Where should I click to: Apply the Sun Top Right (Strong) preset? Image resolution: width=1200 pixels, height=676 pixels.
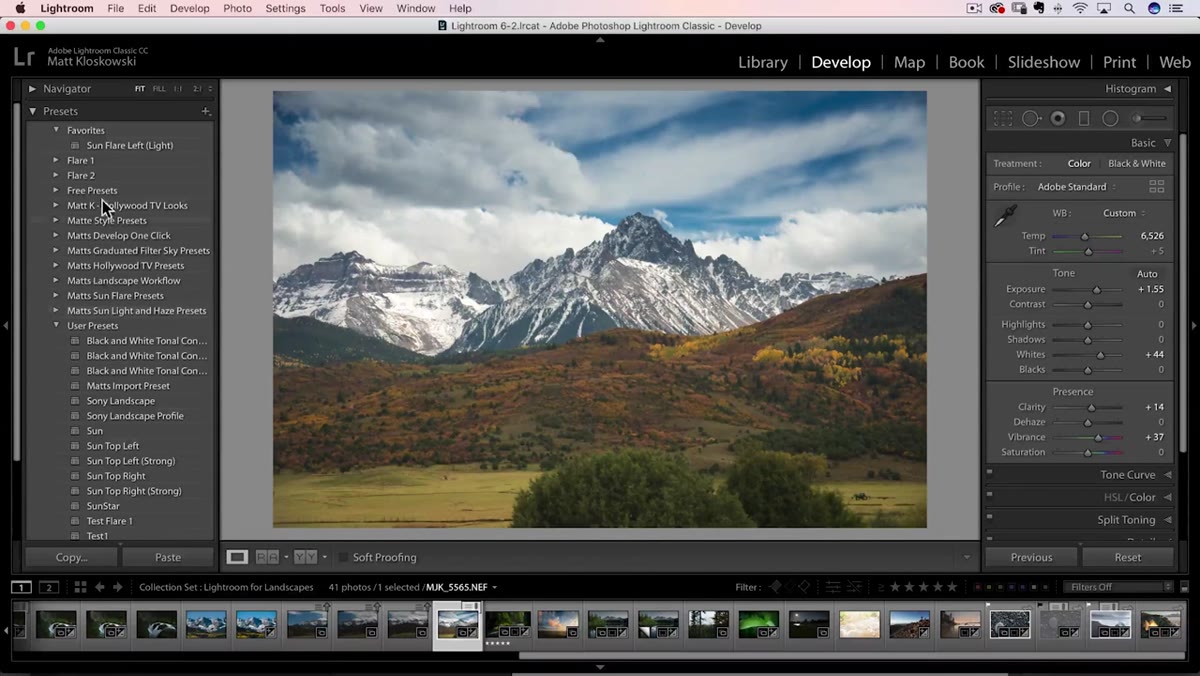tap(134, 491)
